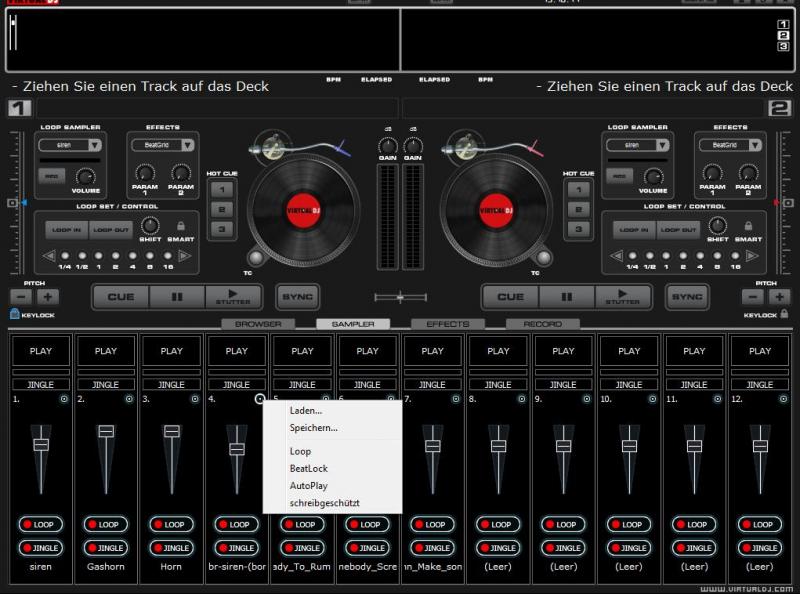
Task: Double loop with right arrow on right deck
Action: point(752,255)
